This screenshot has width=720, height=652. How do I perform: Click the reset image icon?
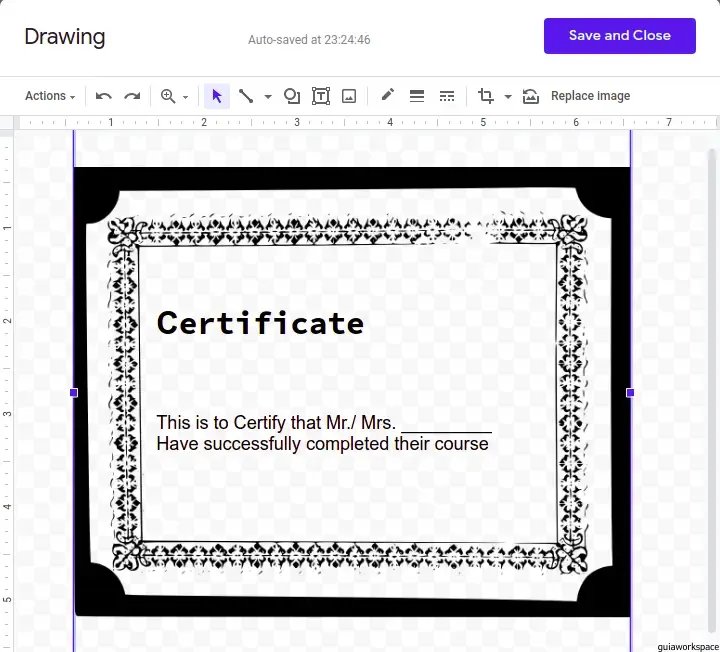tap(530, 96)
